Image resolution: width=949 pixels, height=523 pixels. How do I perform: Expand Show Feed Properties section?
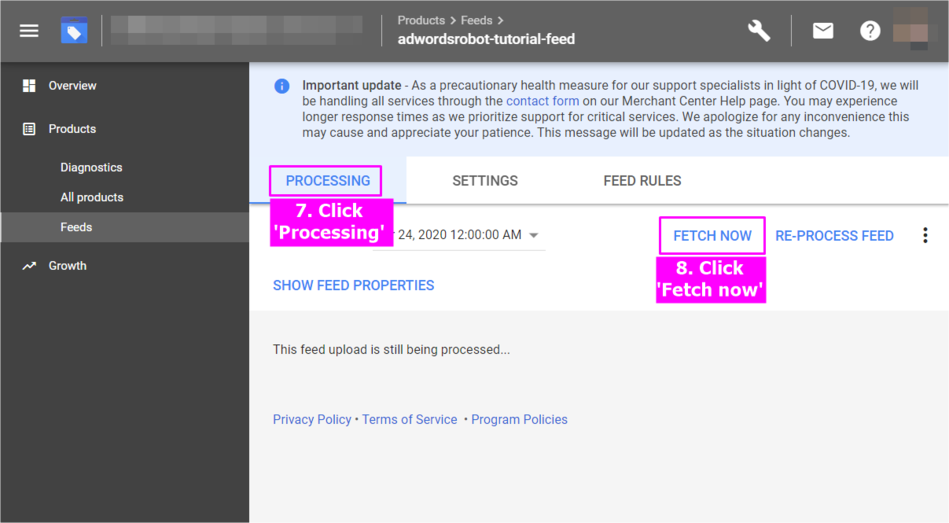[x=353, y=285]
